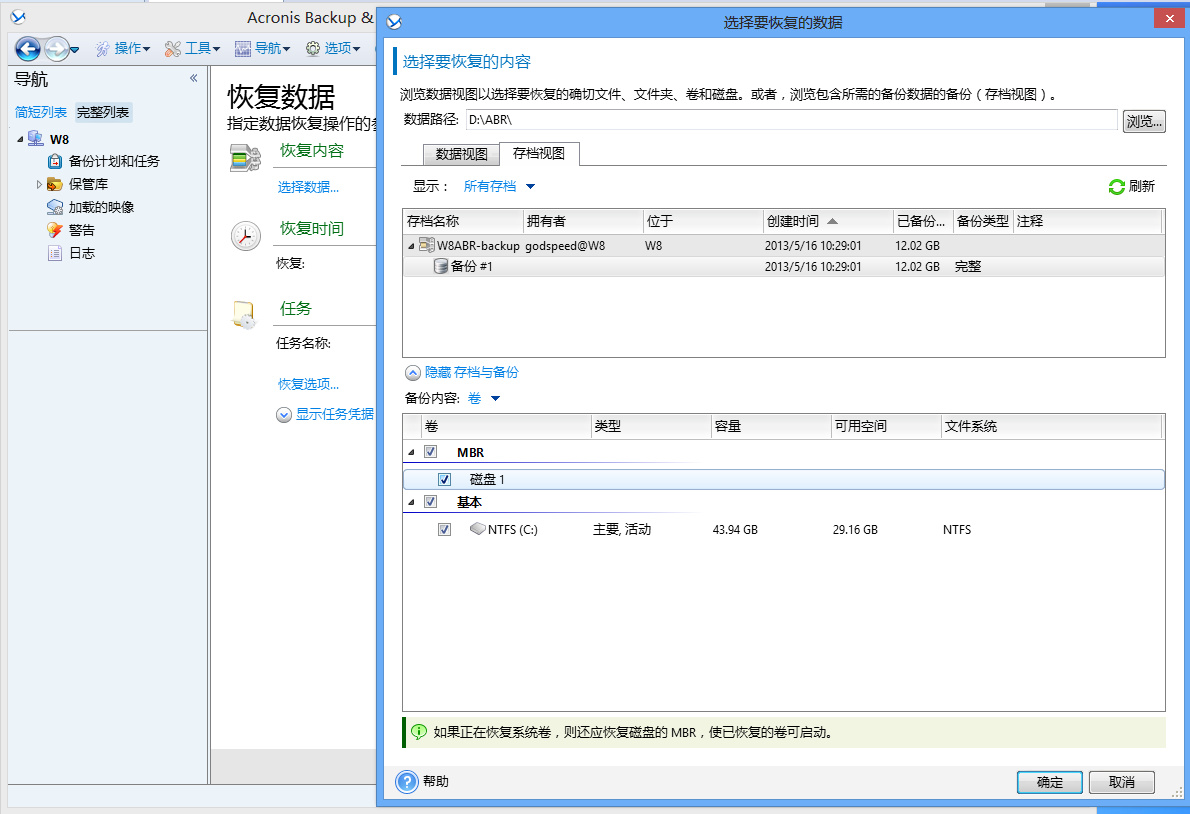1190x814 pixels.
Task: Collapse the 基本 group in volume list
Action: click(411, 503)
